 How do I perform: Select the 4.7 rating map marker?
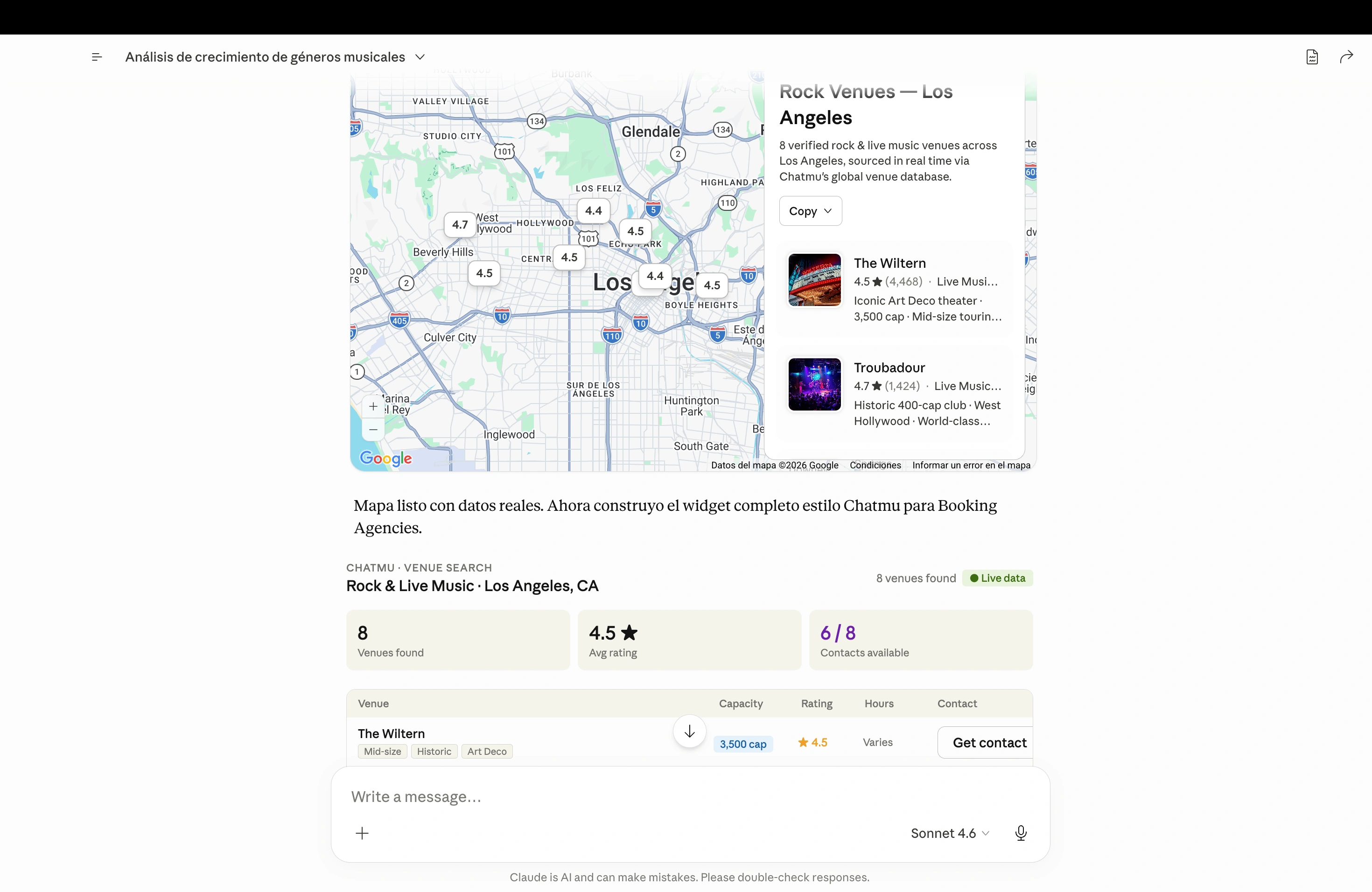click(x=460, y=225)
